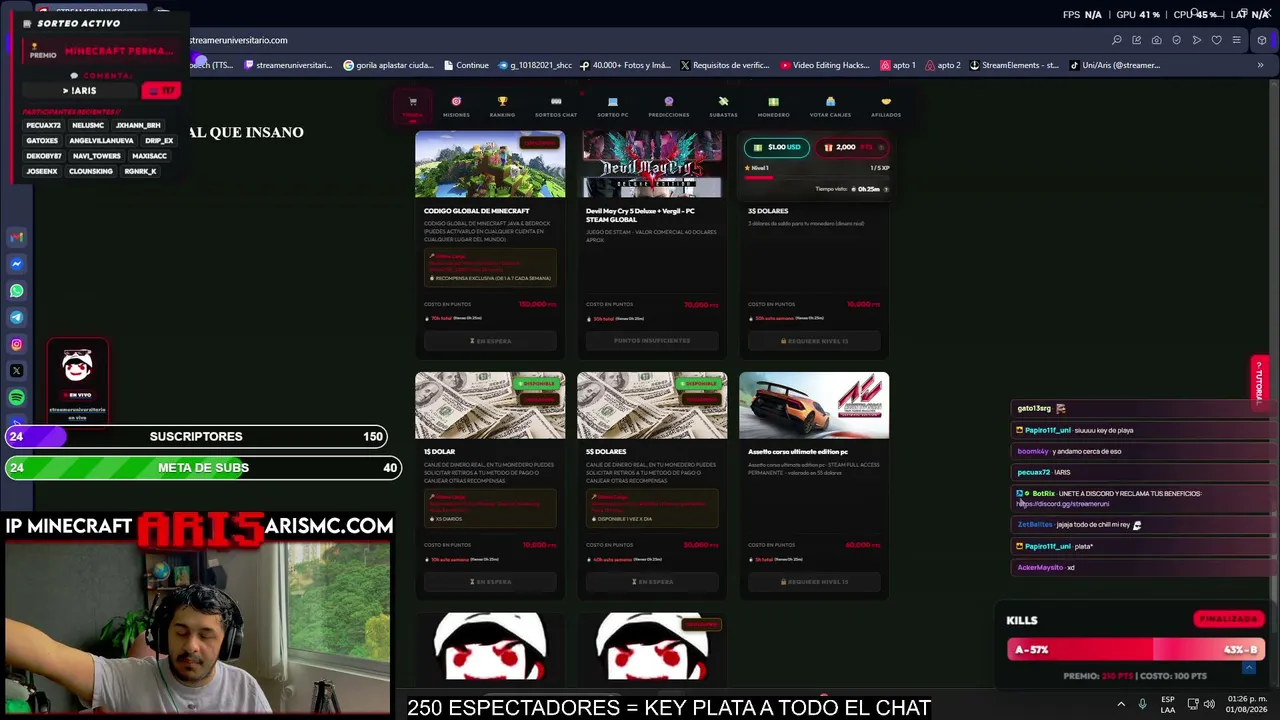Image resolution: width=1280 pixels, height=720 pixels.
Task: Go to Votar Canjes tab
Action: (830, 106)
